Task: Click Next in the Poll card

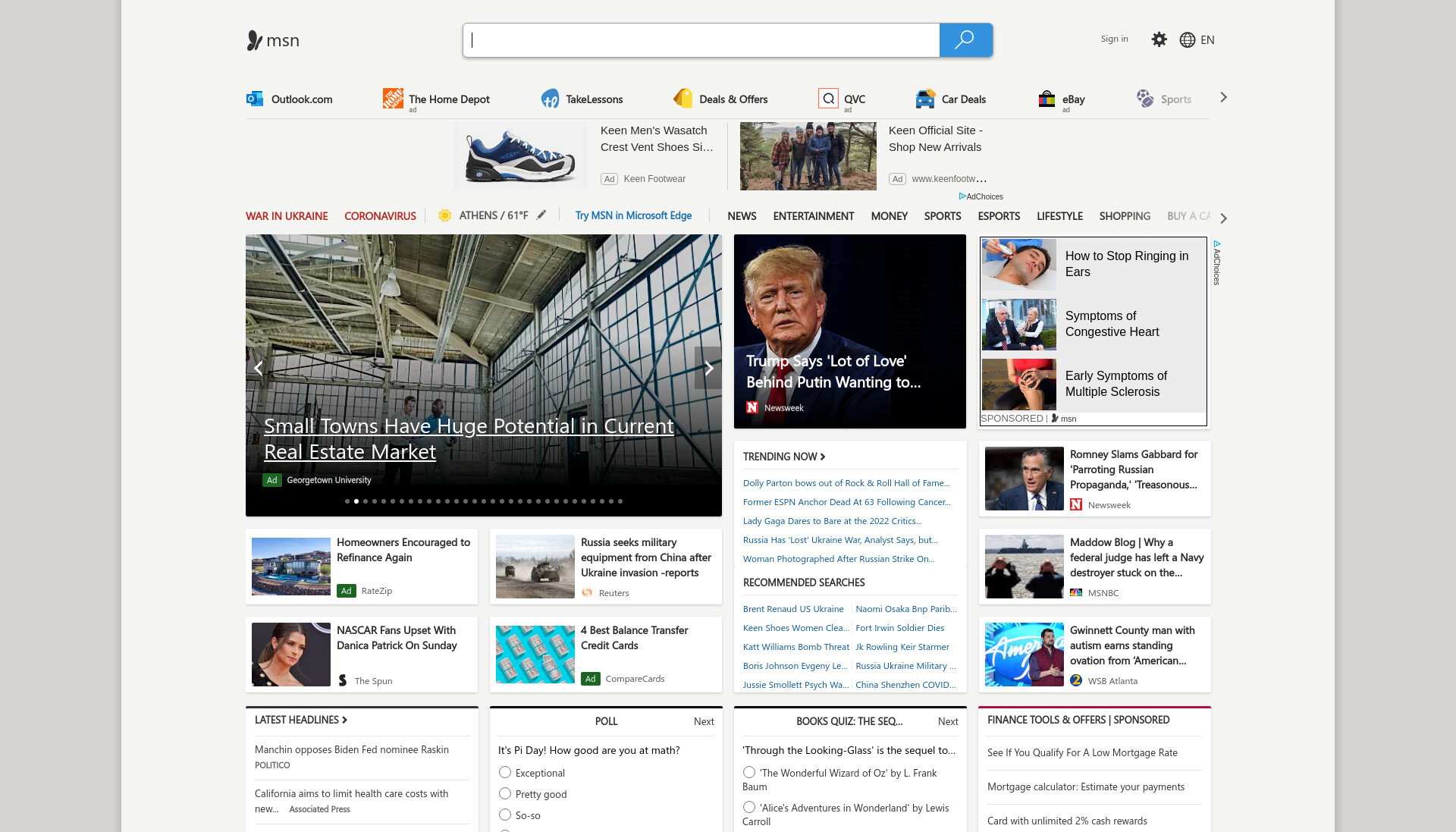Action: click(704, 721)
